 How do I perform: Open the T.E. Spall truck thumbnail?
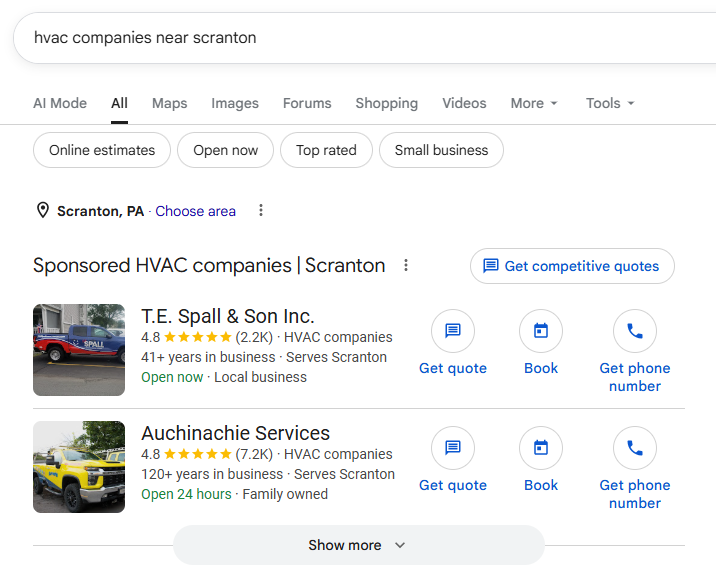[79, 350]
